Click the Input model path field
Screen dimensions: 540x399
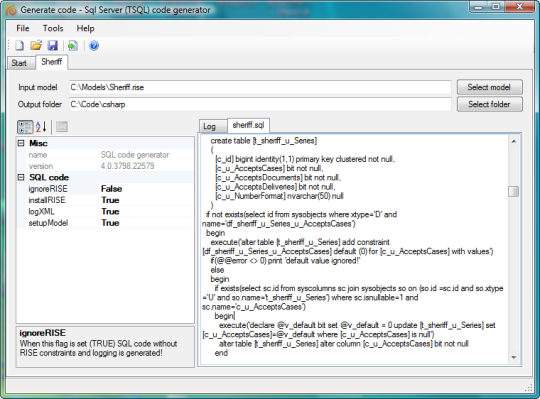pos(260,87)
